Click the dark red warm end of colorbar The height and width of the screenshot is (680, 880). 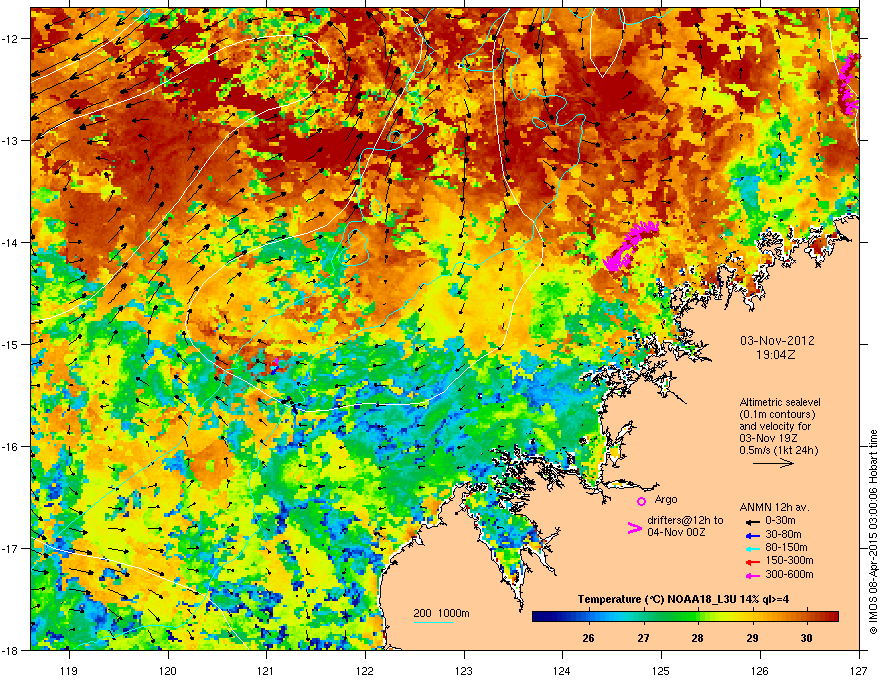point(832,617)
